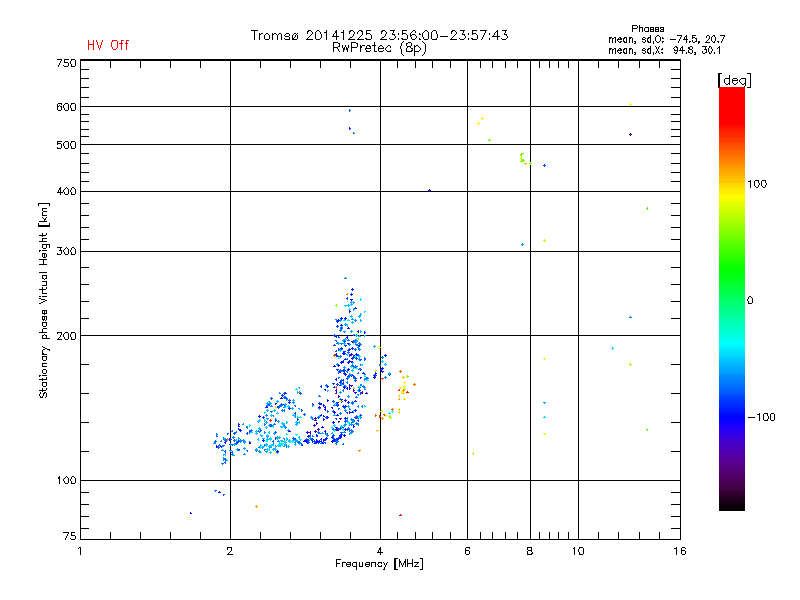Viewport: 800px width, 600px height.
Task: Click y-axis tick label '500'
Action: (67, 145)
